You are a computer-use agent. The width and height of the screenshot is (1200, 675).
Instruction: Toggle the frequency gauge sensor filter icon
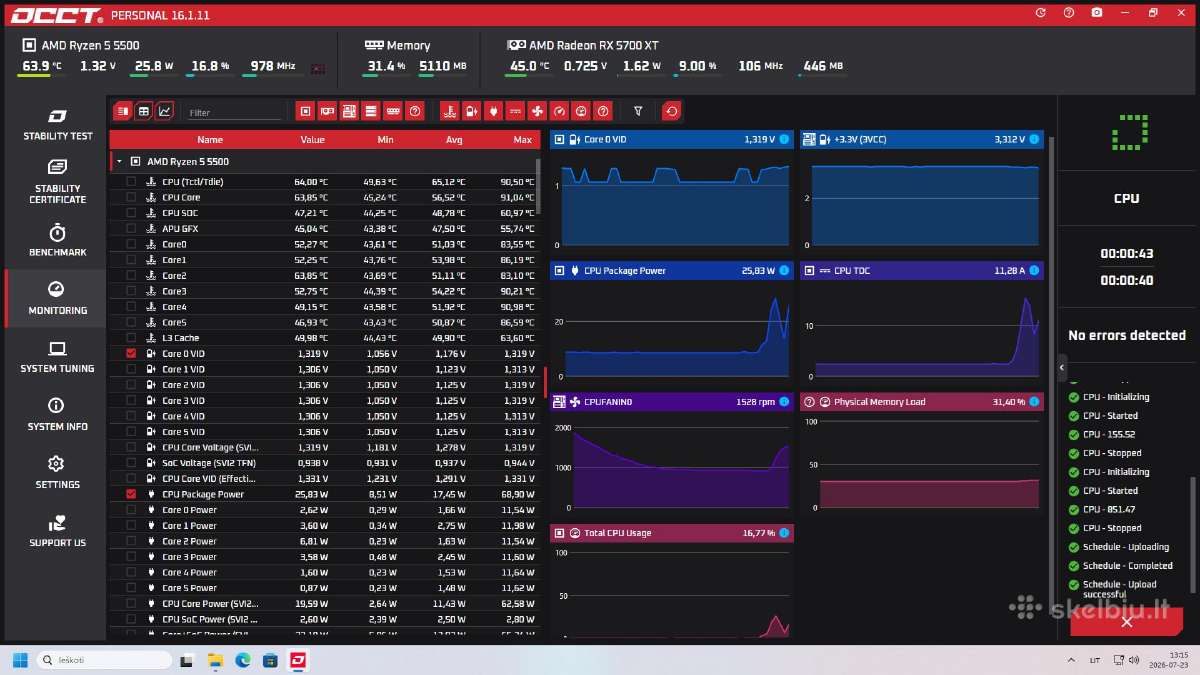point(559,111)
